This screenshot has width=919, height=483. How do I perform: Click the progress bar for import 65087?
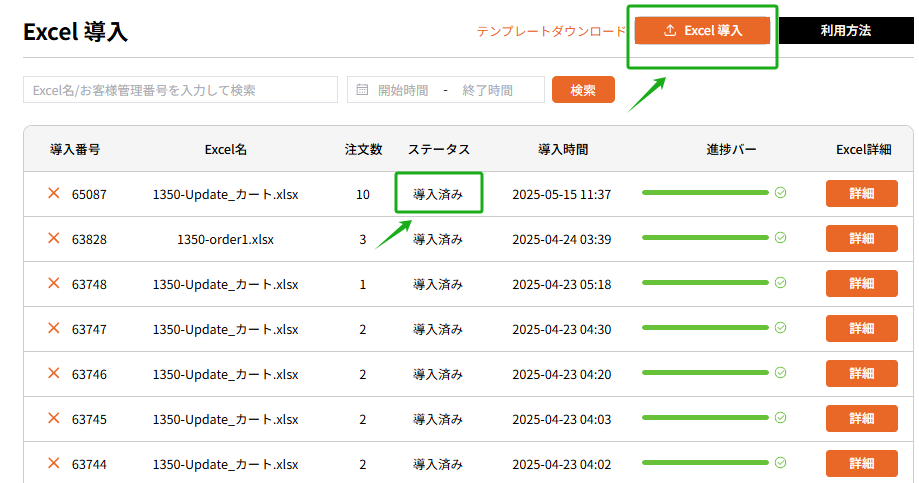click(705, 192)
